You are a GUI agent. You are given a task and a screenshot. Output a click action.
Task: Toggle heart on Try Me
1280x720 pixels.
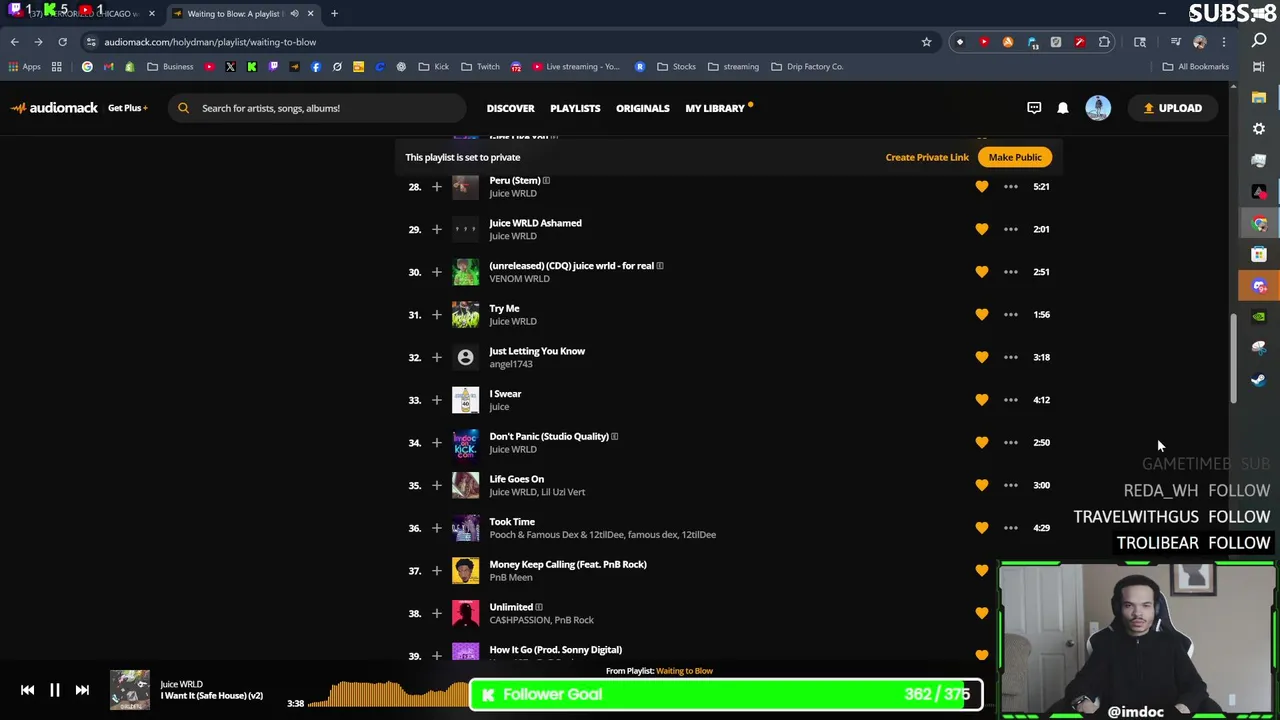click(982, 315)
